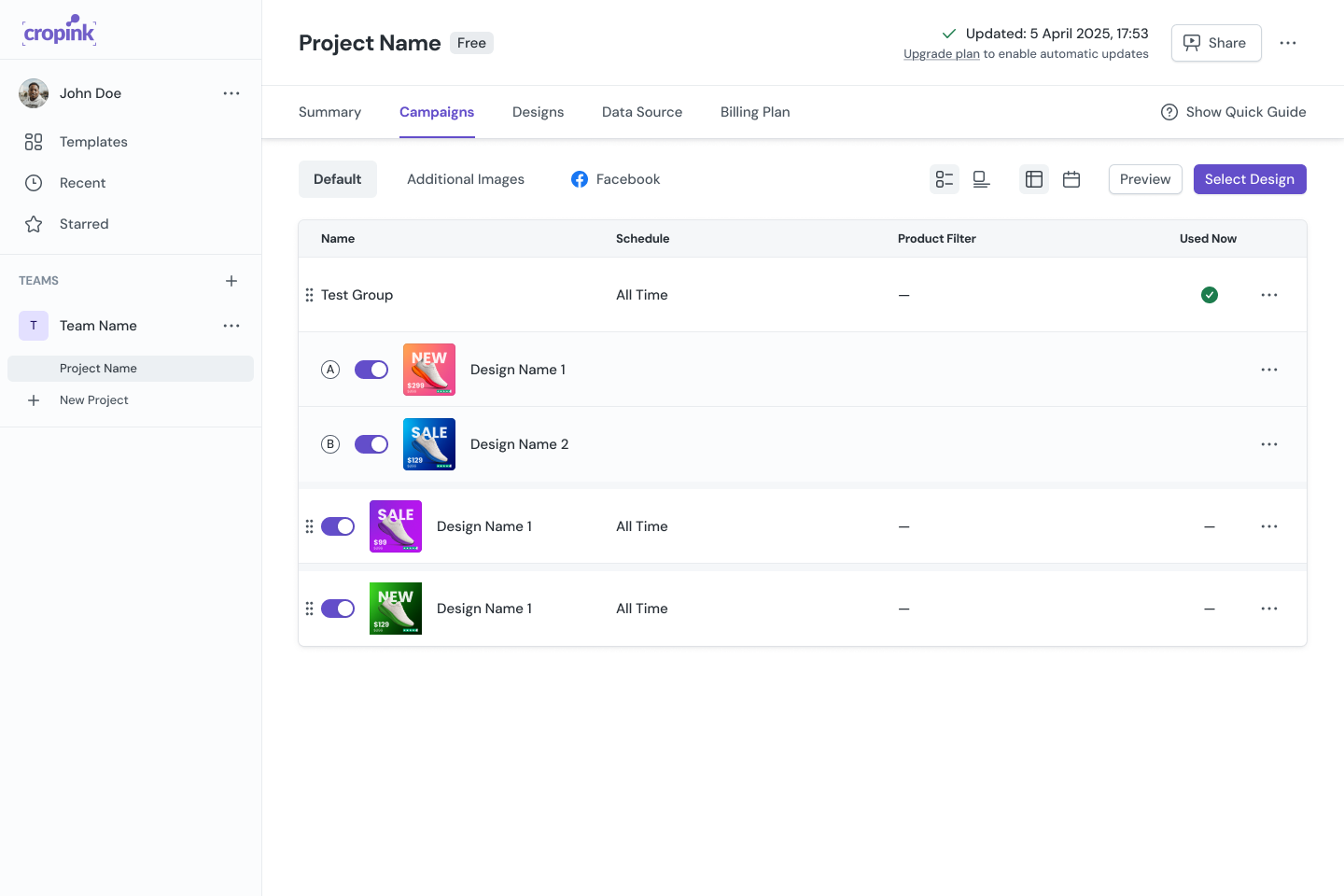Open the Data Source tab

(x=642, y=112)
